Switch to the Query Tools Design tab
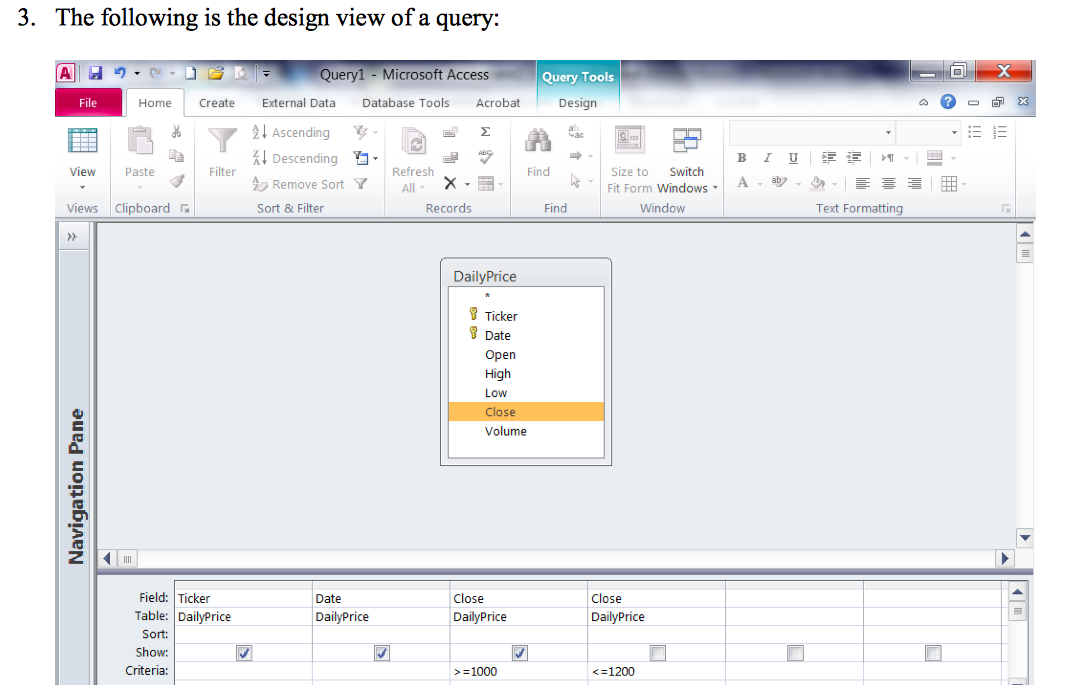 coord(578,103)
